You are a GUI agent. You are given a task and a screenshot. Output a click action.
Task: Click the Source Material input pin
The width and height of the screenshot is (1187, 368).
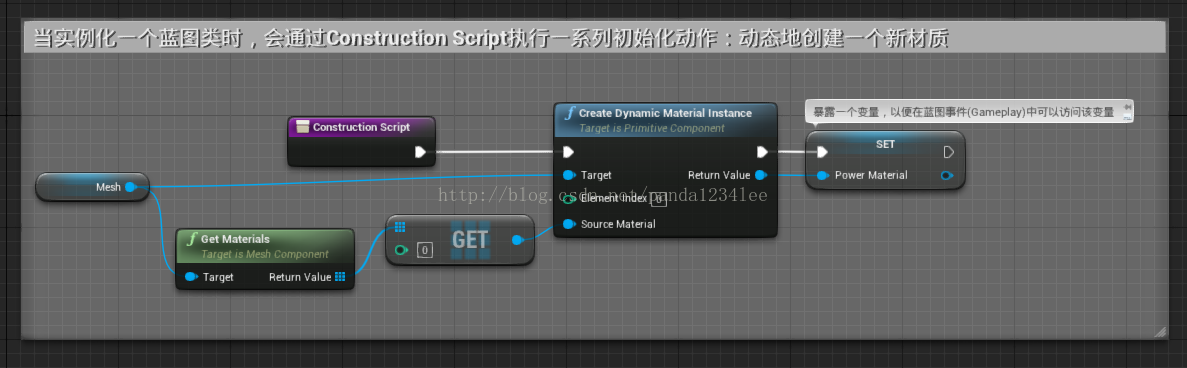point(569,224)
